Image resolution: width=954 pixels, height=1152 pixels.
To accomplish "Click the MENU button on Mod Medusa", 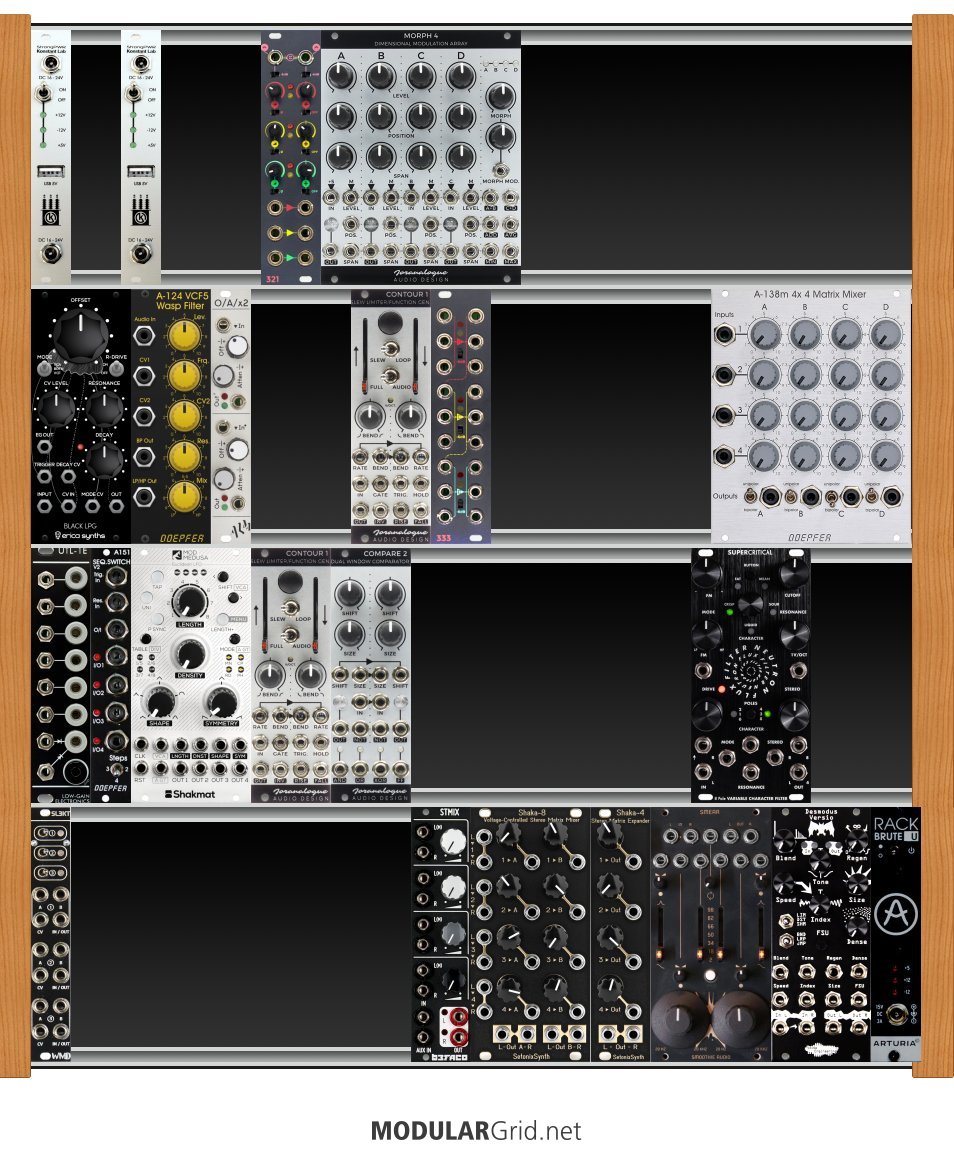I will (x=223, y=619).
